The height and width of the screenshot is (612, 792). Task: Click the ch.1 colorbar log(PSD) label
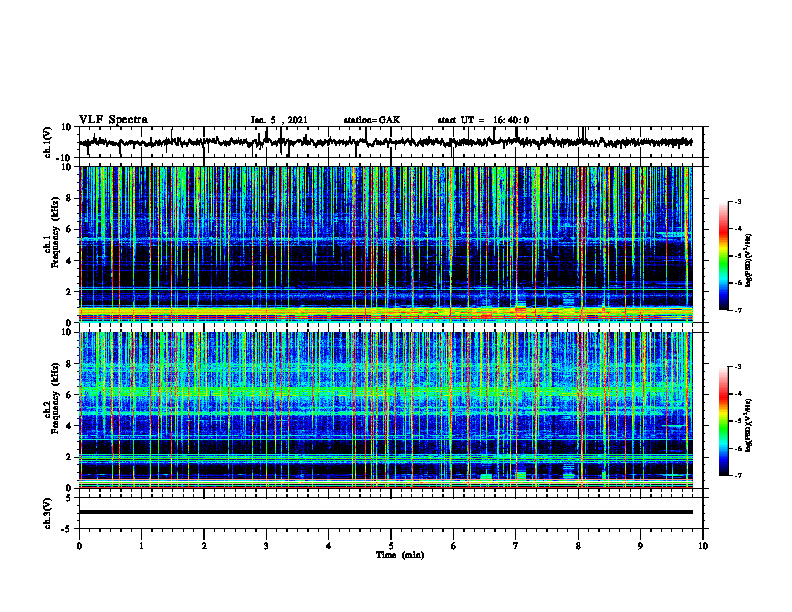coord(749,261)
